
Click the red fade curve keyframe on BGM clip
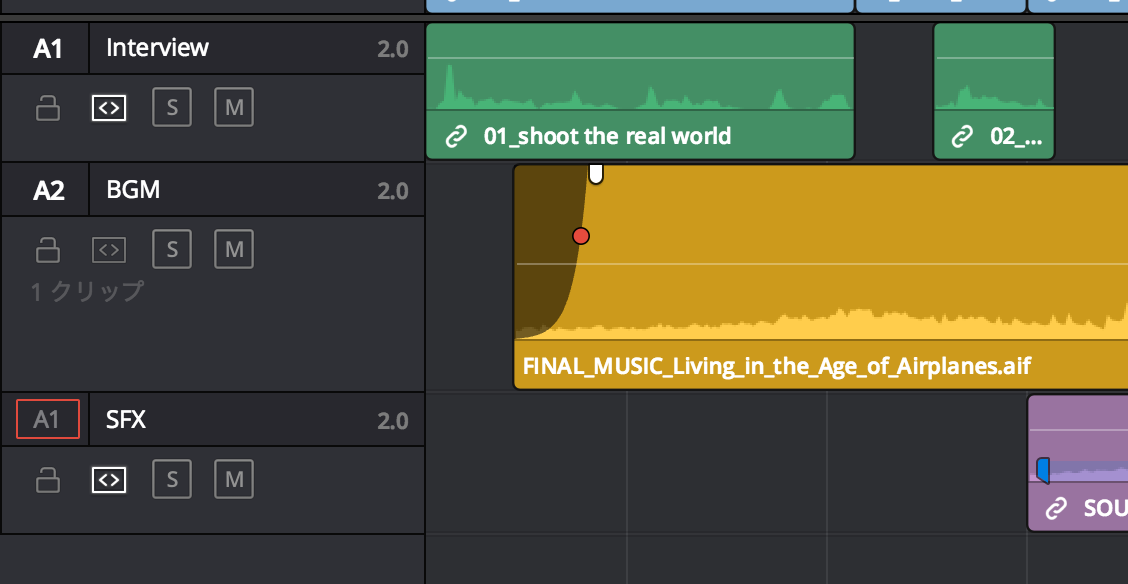pos(581,236)
